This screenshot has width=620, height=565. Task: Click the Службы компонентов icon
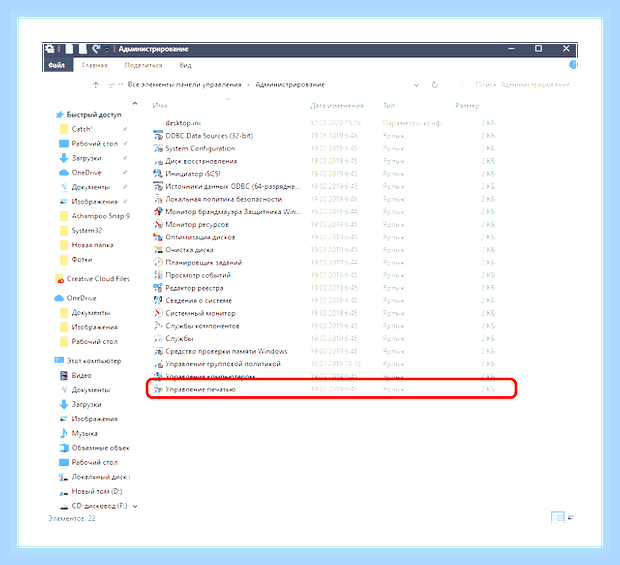158,326
